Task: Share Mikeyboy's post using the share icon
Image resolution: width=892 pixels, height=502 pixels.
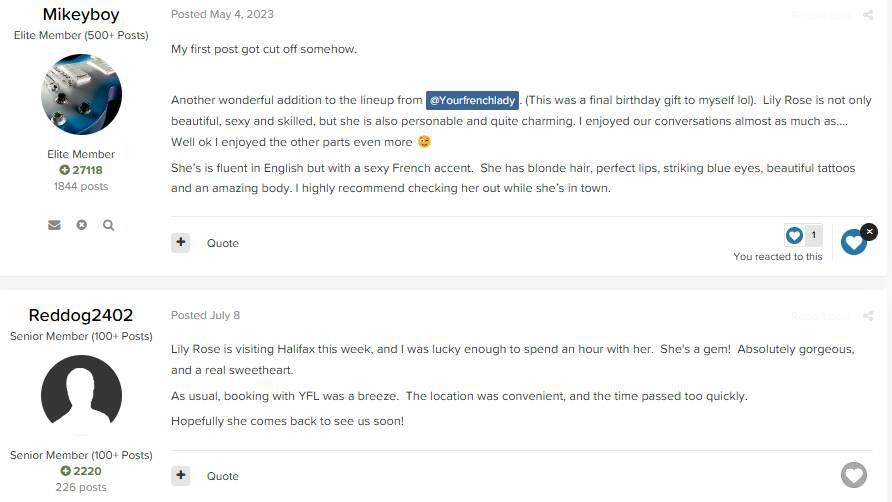Action: click(x=868, y=15)
